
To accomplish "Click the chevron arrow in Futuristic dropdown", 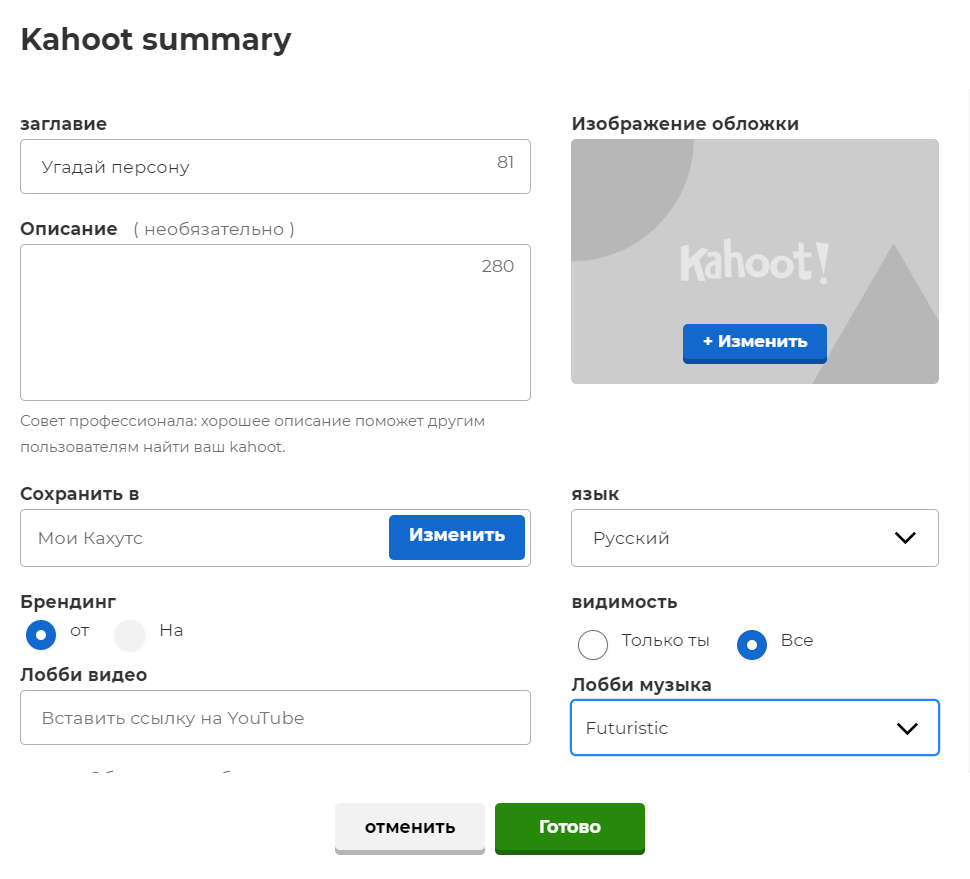I will click(907, 729).
